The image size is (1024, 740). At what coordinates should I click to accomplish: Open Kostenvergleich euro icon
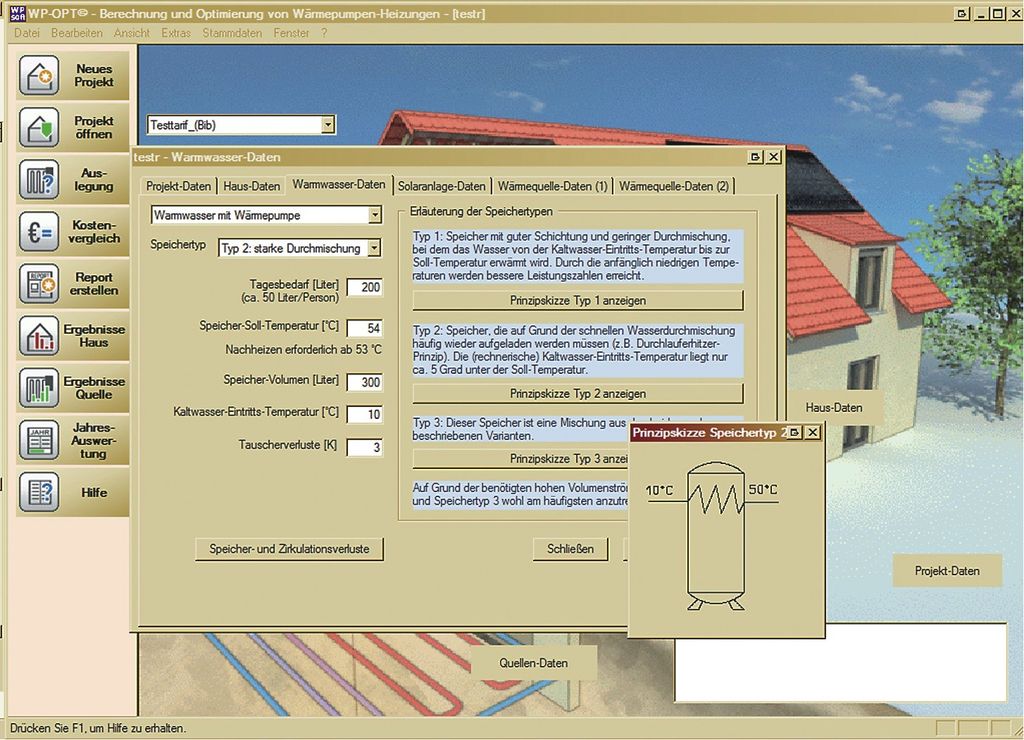coord(40,232)
